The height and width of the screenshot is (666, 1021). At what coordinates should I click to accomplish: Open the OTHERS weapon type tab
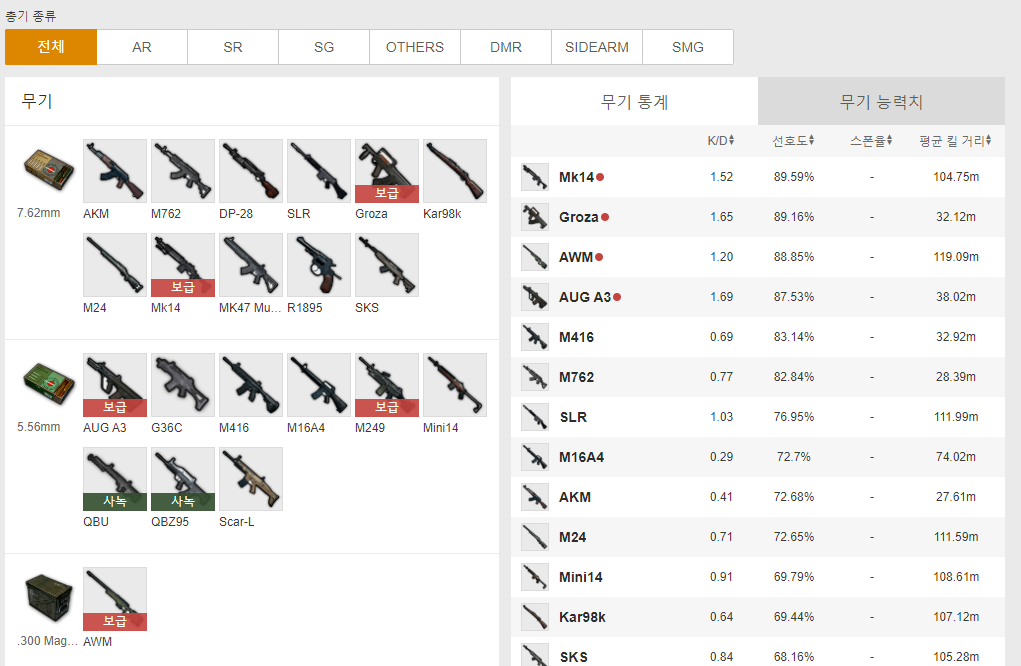pos(415,47)
